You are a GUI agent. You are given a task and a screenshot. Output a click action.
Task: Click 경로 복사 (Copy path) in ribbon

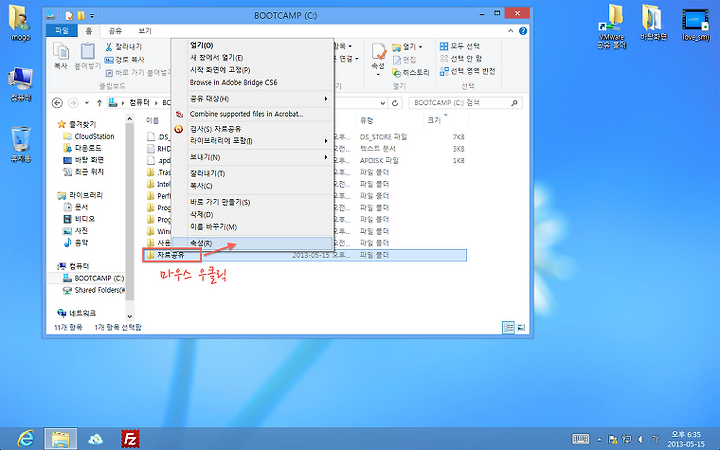tap(124, 60)
